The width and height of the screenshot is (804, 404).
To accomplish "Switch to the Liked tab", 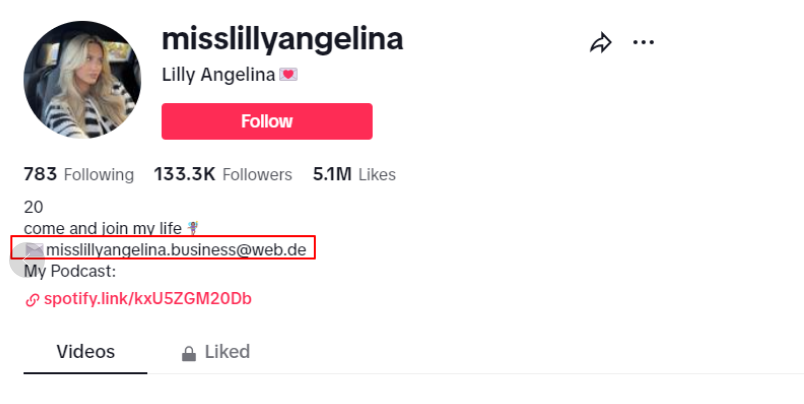I will (x=226, y=352).
